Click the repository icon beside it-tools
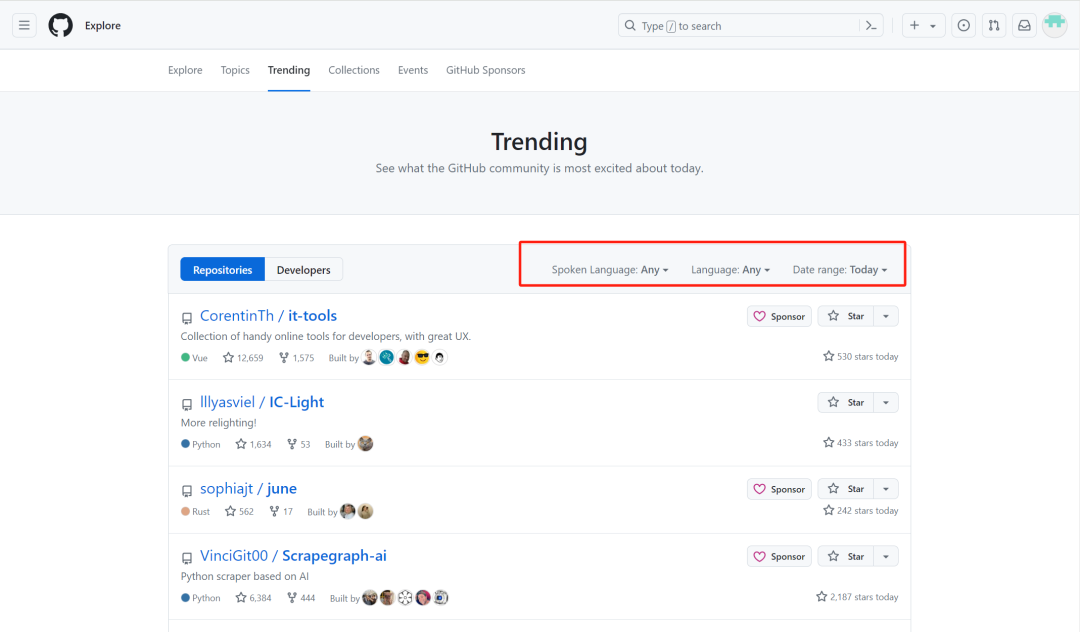 pyautogui.click(x=187, y=318)
